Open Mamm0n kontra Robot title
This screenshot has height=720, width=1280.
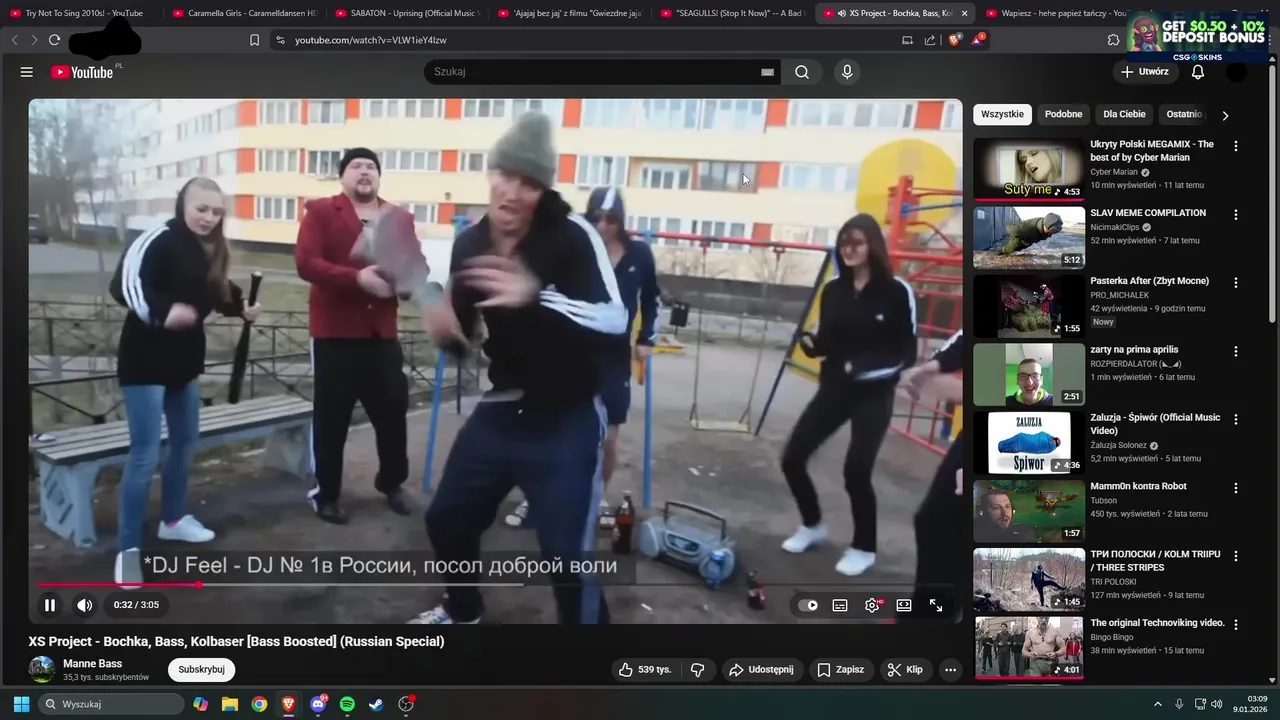[x=1138, y=486]
